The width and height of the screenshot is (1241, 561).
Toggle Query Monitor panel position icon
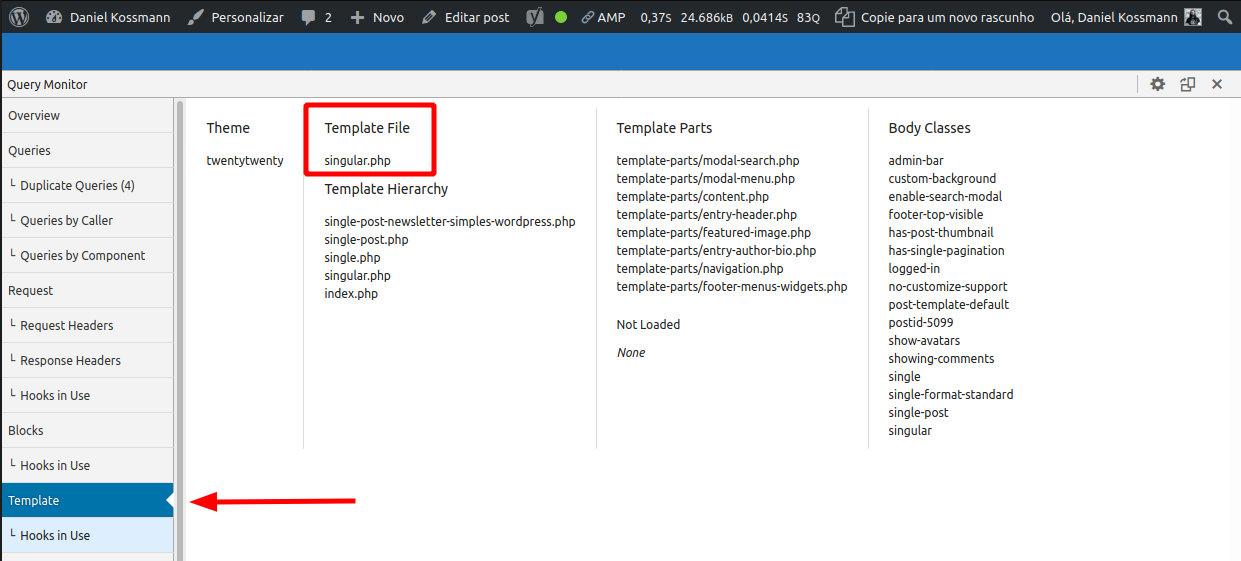click(1188, 85)
